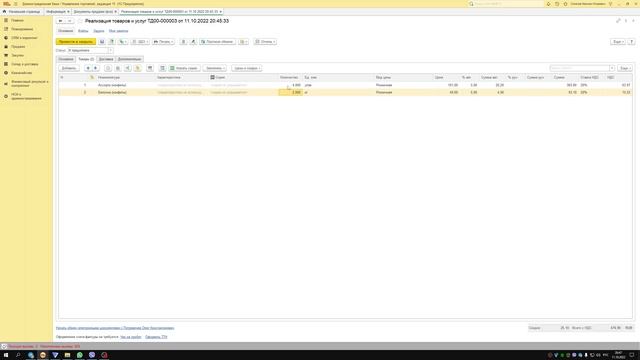Click the barcode search icon
640x360 pixels.
click(150, 68)
